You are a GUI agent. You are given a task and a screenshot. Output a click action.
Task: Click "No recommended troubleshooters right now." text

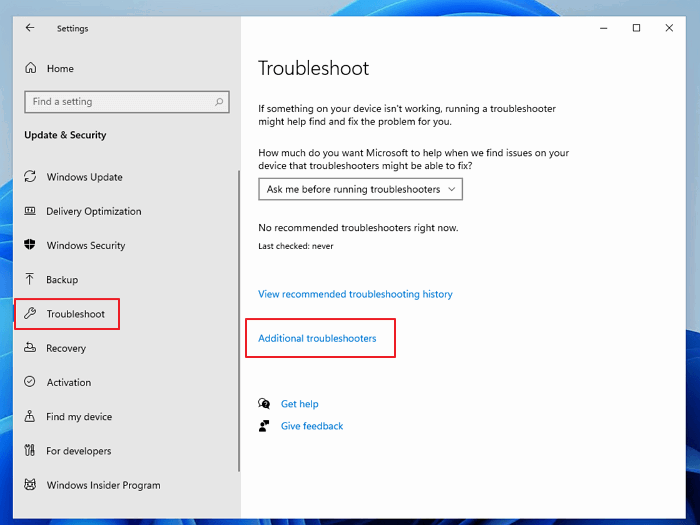[x=358, y=228]
